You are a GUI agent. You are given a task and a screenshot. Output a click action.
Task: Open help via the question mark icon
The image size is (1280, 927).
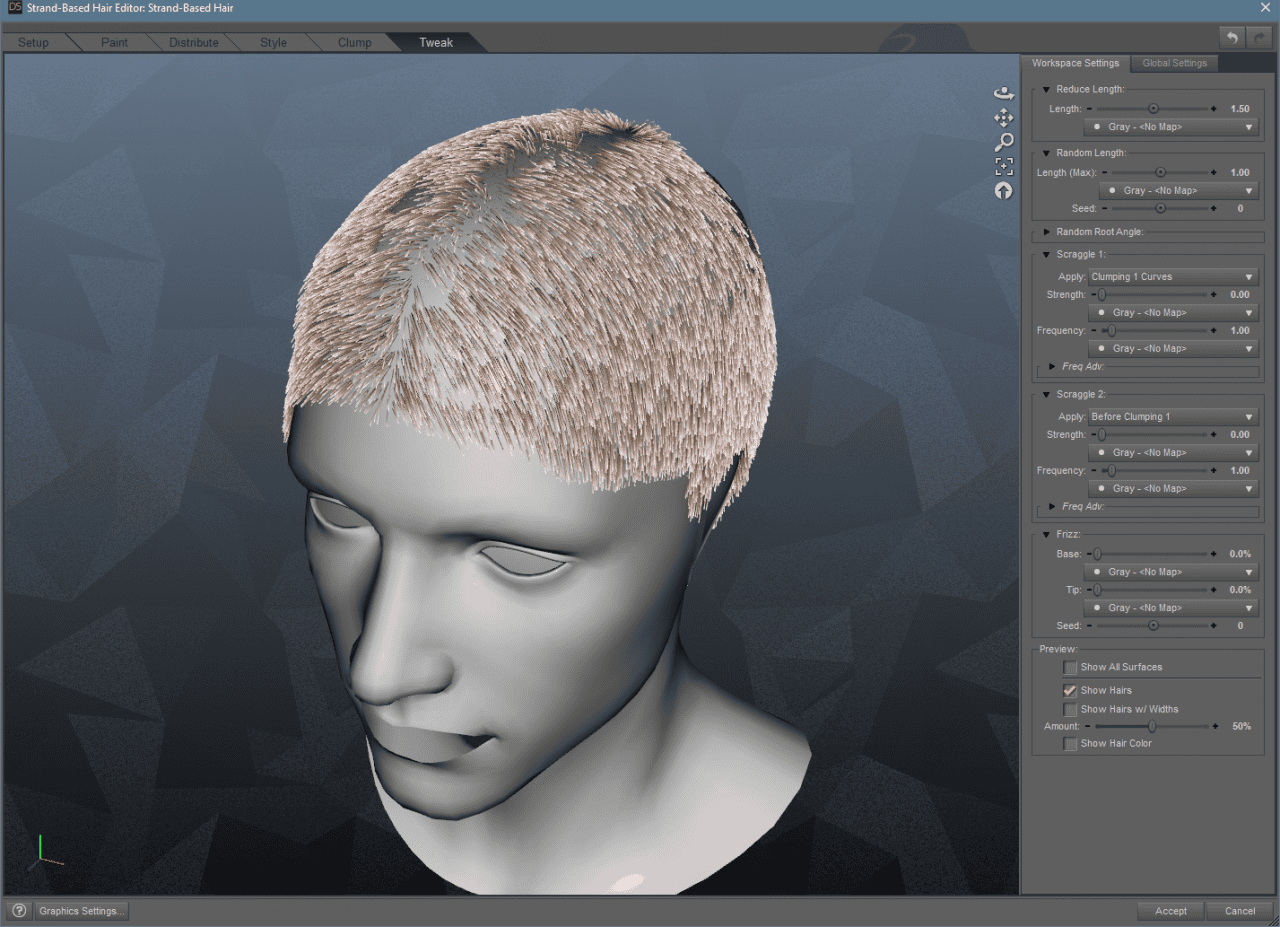coord(17,910)
